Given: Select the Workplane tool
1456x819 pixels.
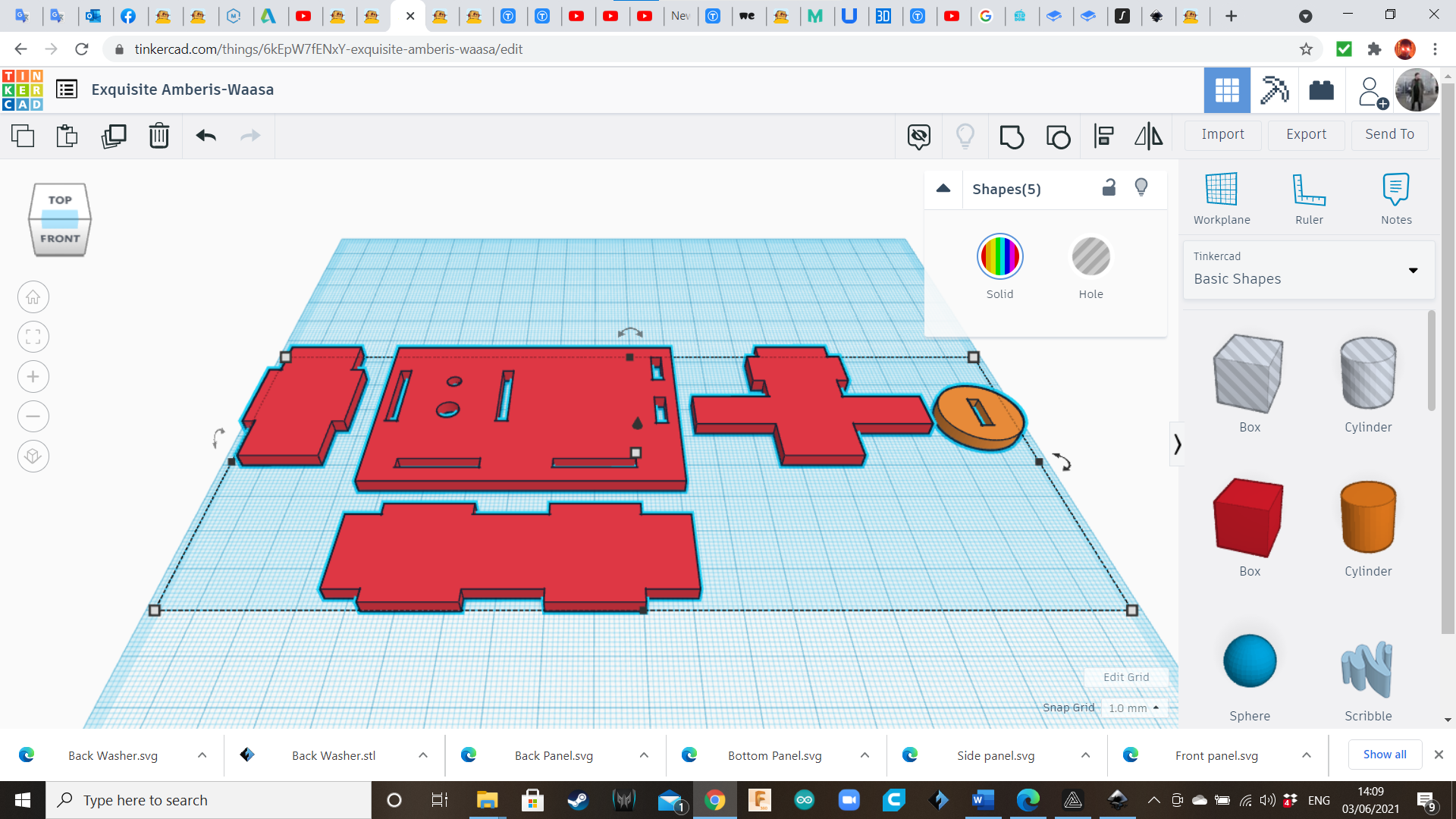Looking at the screenshot, I should 1221,197.
